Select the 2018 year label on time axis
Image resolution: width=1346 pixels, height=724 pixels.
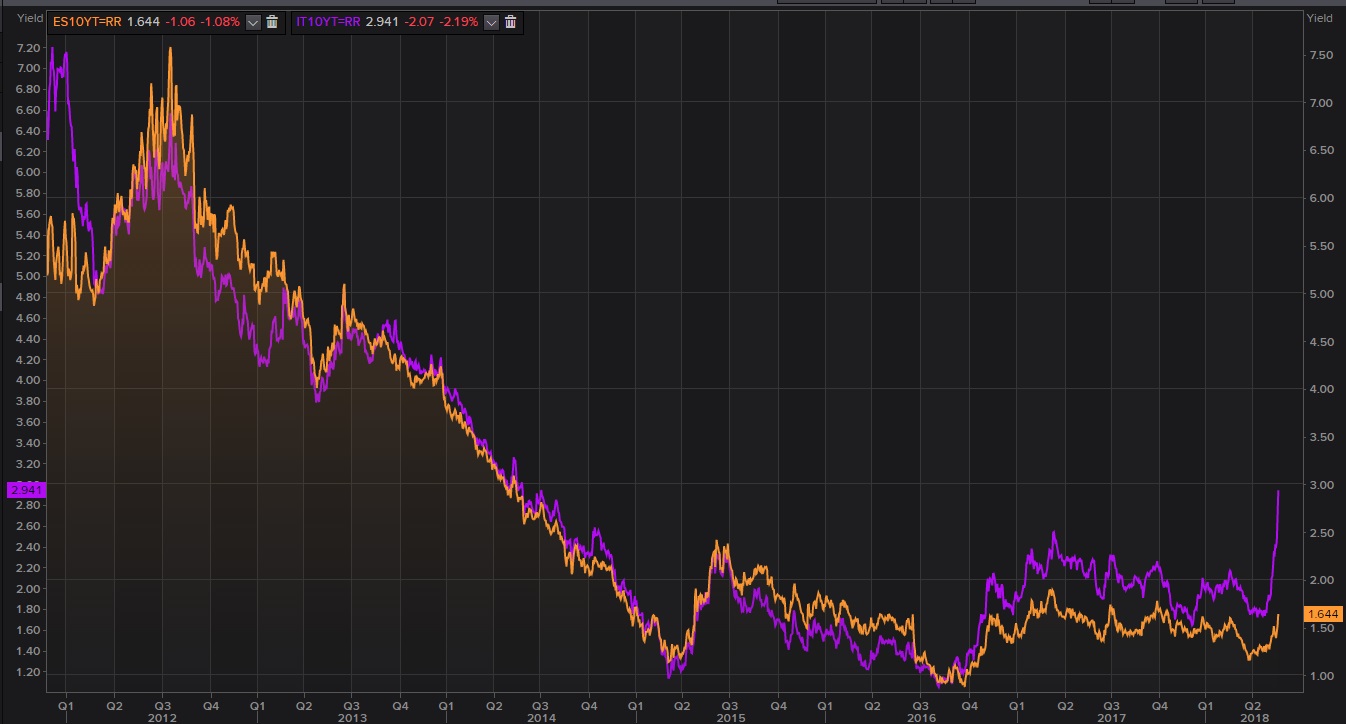point(1253,718)
